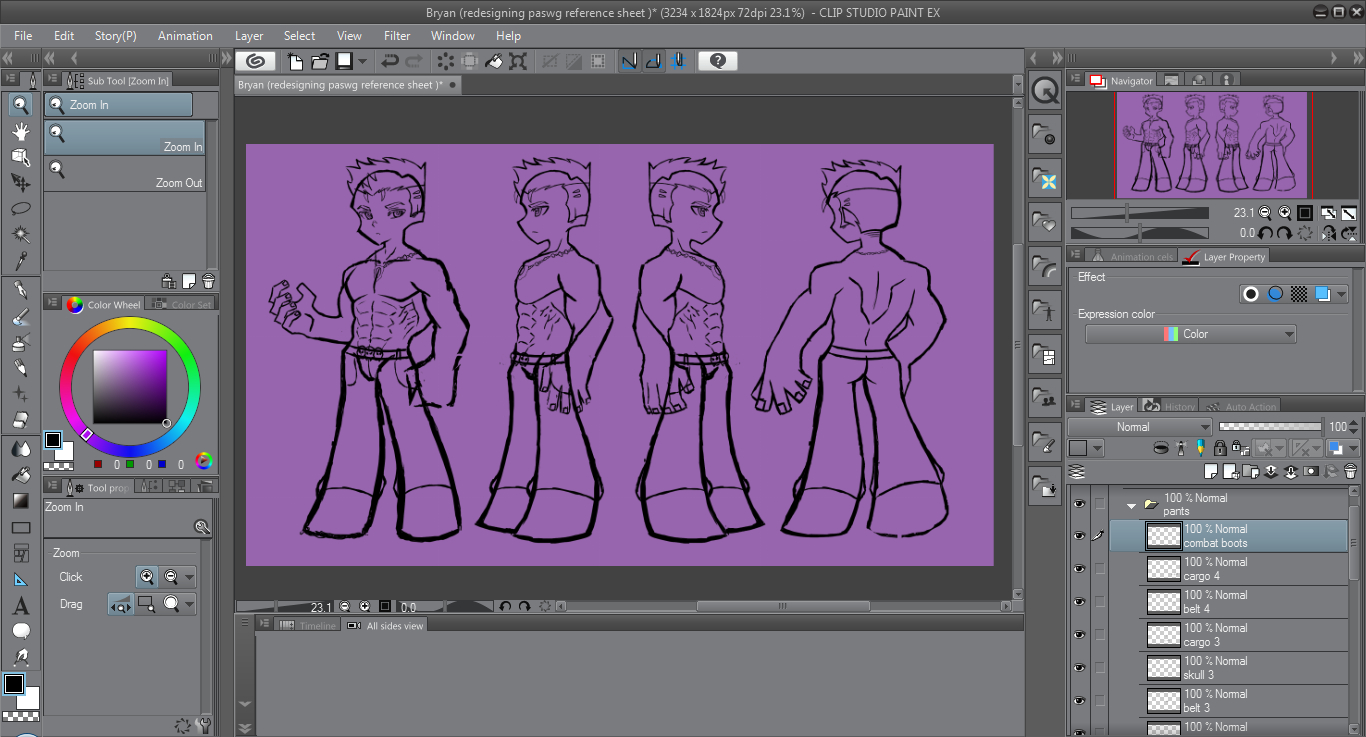This screenshot has width=1366, height=737.
Task: Open the Expression color dropdown
Action: pos(1190,334)
